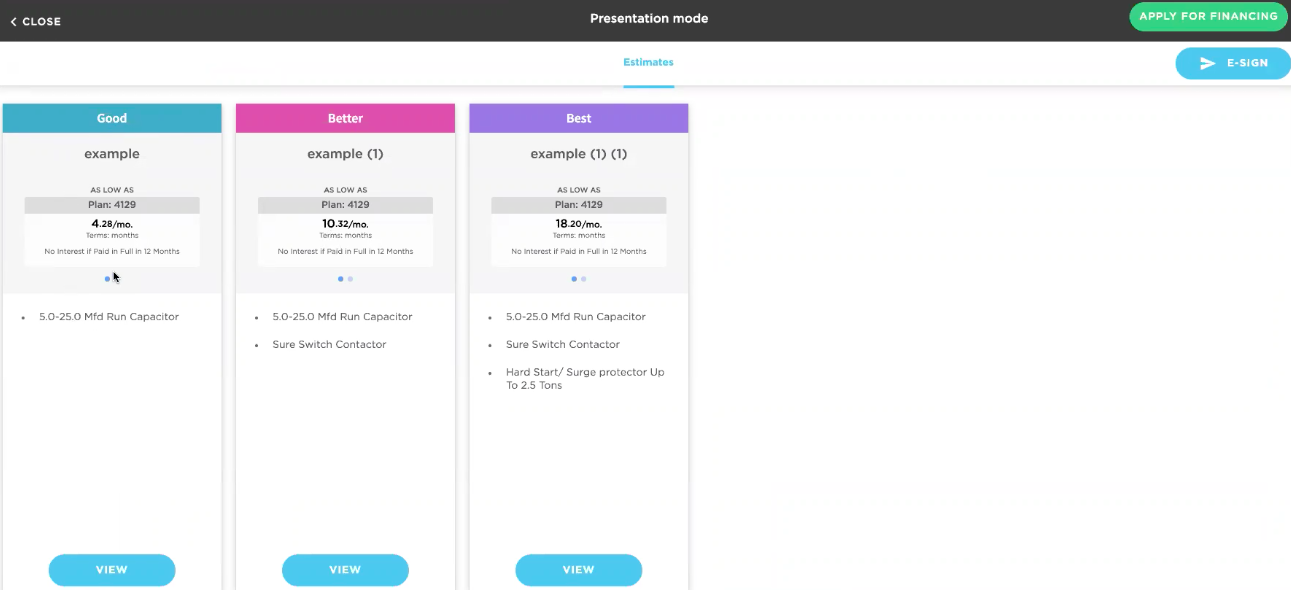Select the second carousel dot under Best plan
Screen dimensions: 1291x590
coord(584,279)
